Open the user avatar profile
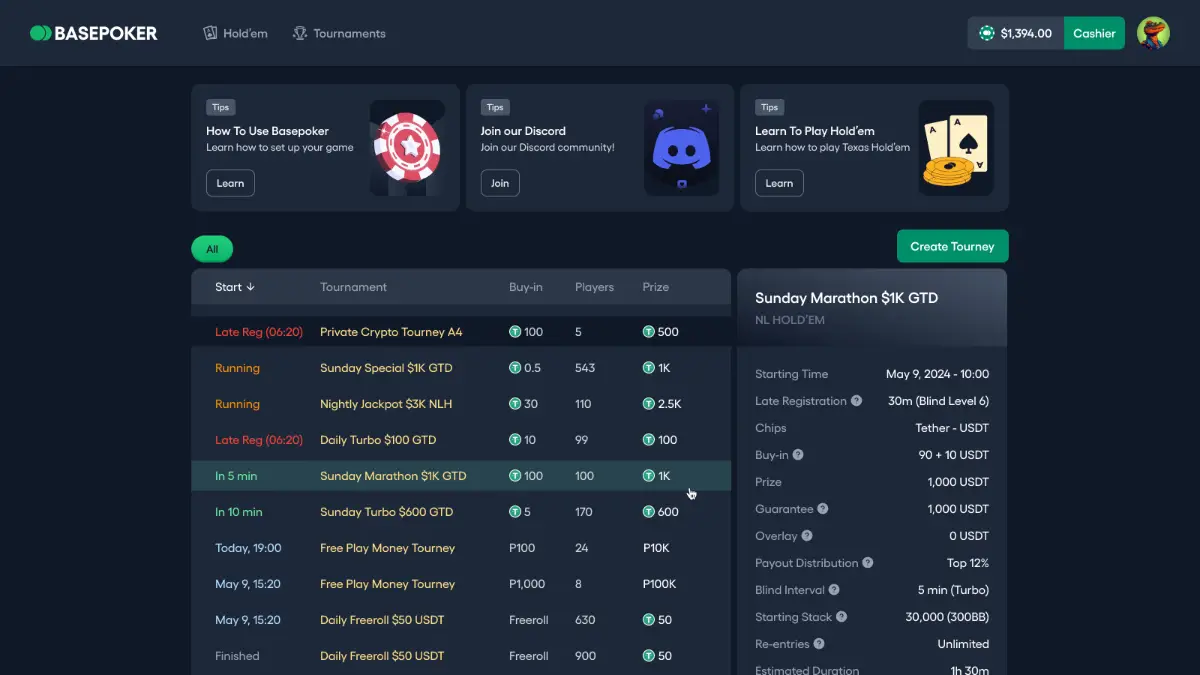 [1153, 33]
